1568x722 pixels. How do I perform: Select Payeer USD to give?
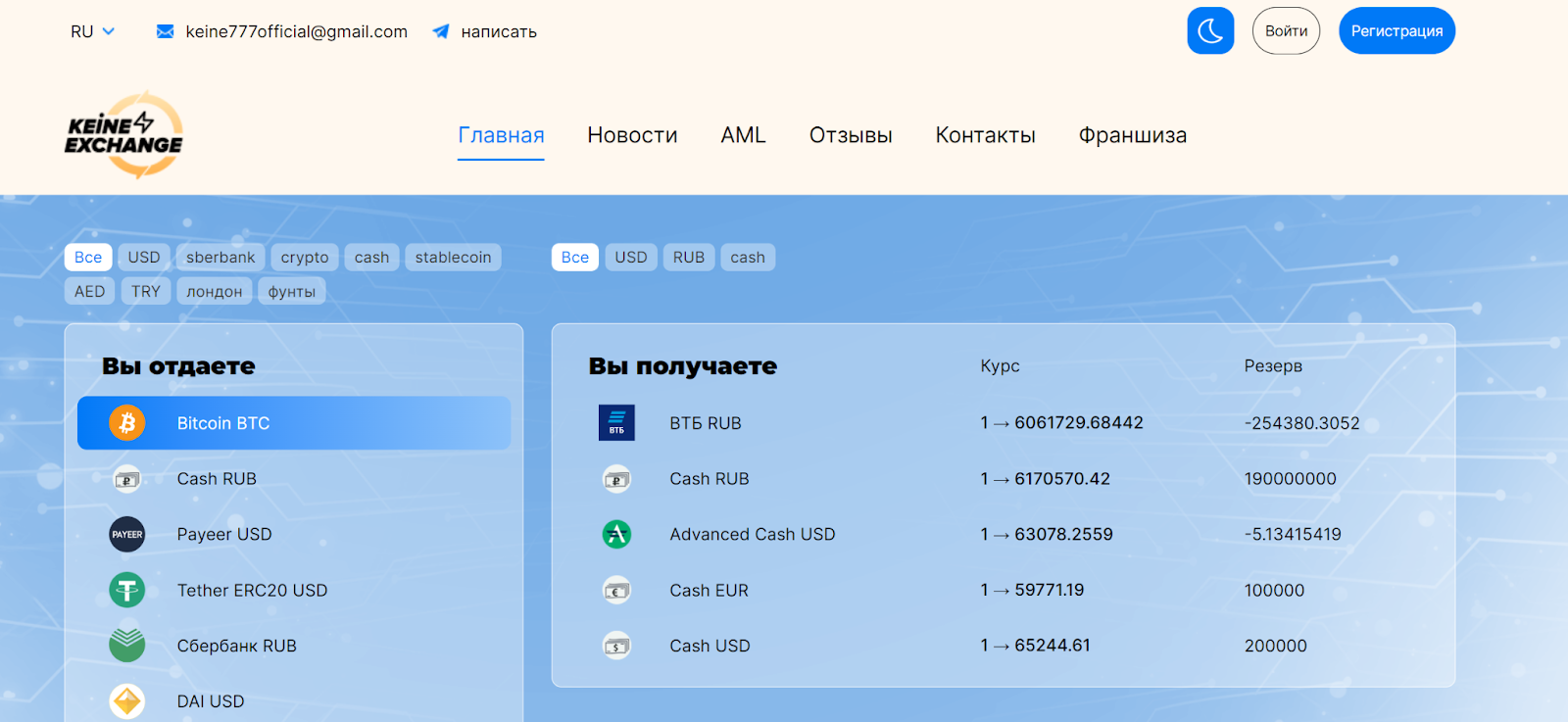tap(294, 535)
